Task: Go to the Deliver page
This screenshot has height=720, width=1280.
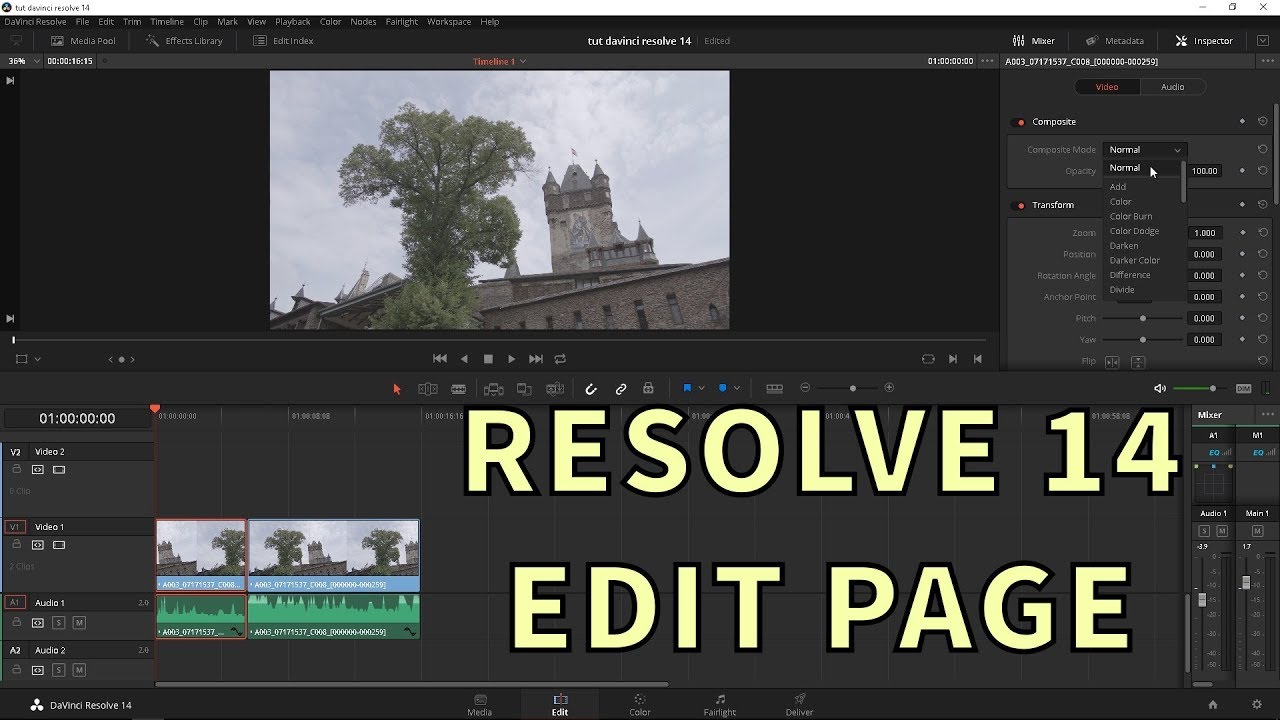Action: pos(799,705)
